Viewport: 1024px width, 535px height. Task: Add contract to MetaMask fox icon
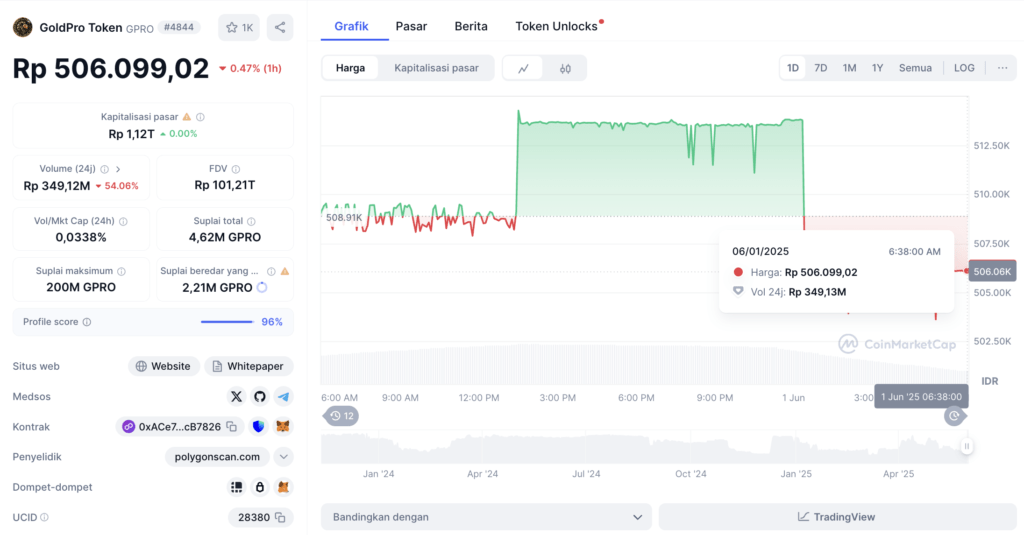283,427
